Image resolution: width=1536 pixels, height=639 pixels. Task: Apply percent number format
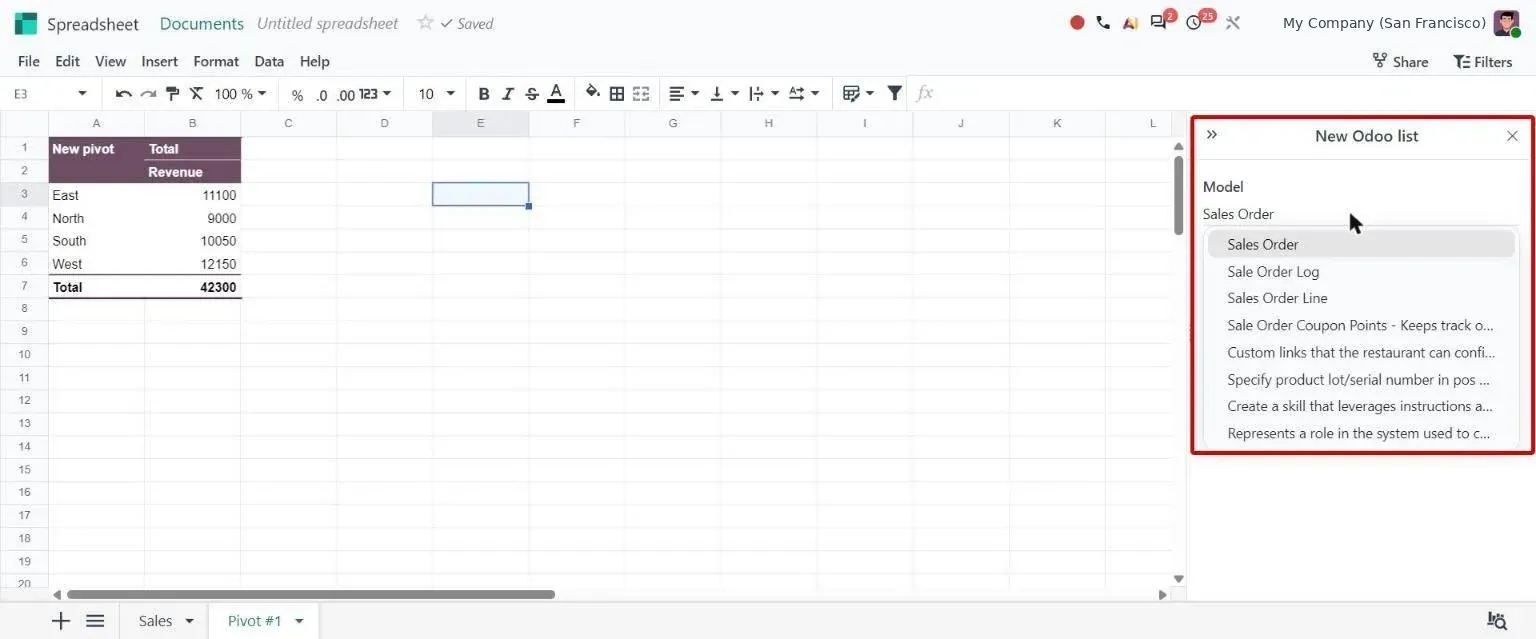pyautogui.click(x=297, y=95)
